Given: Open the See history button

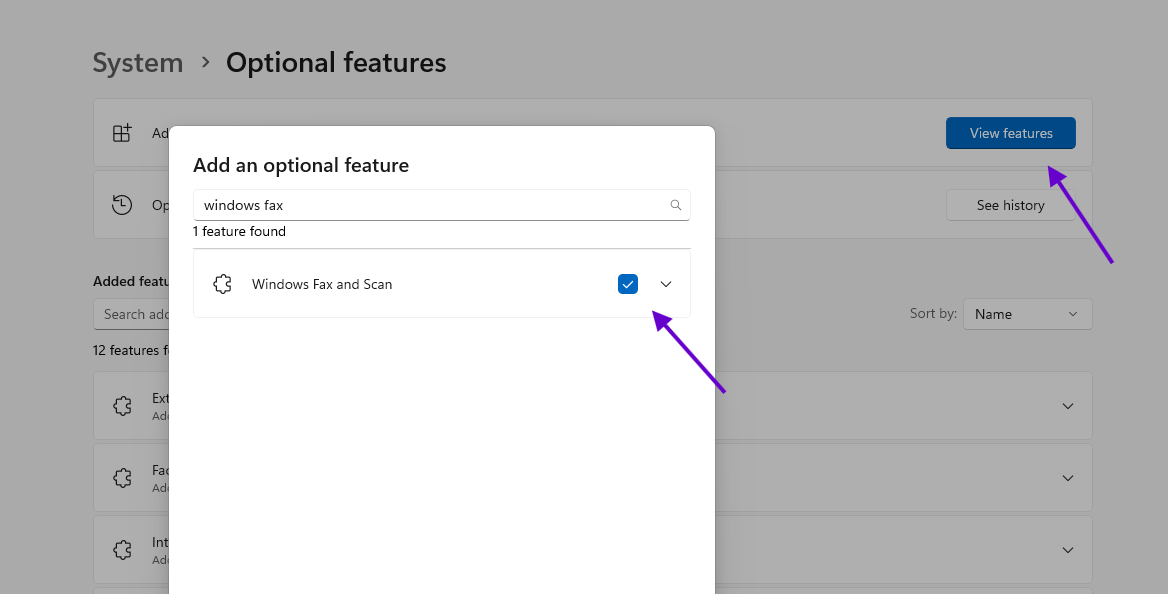Looking at the screenshot, I should tap(1010, 205).
